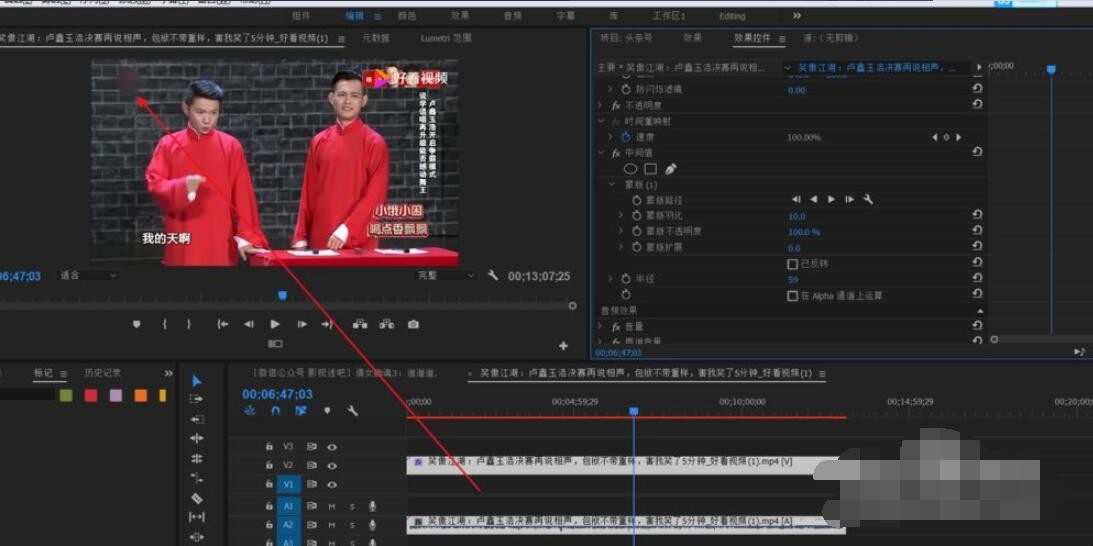Toggle linked selection in timeline
This screenshot has width=1093, height=546.
(x=300, y=411)
